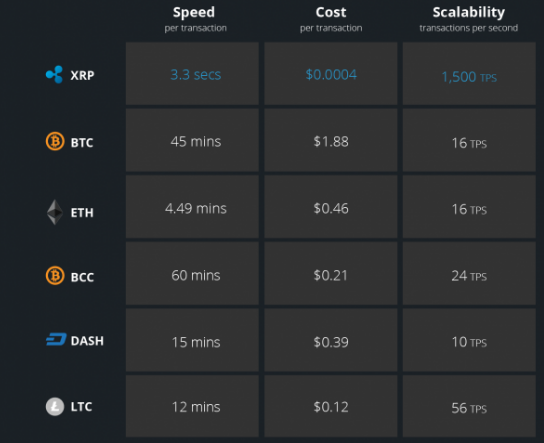Click the ETH 4.49 mins cell

click(x=192, y=207)
